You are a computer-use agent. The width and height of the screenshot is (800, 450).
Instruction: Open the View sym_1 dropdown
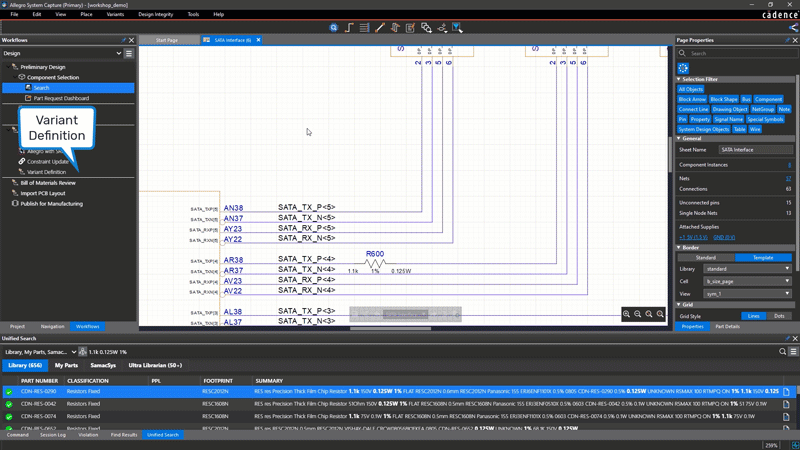(747, 294)
